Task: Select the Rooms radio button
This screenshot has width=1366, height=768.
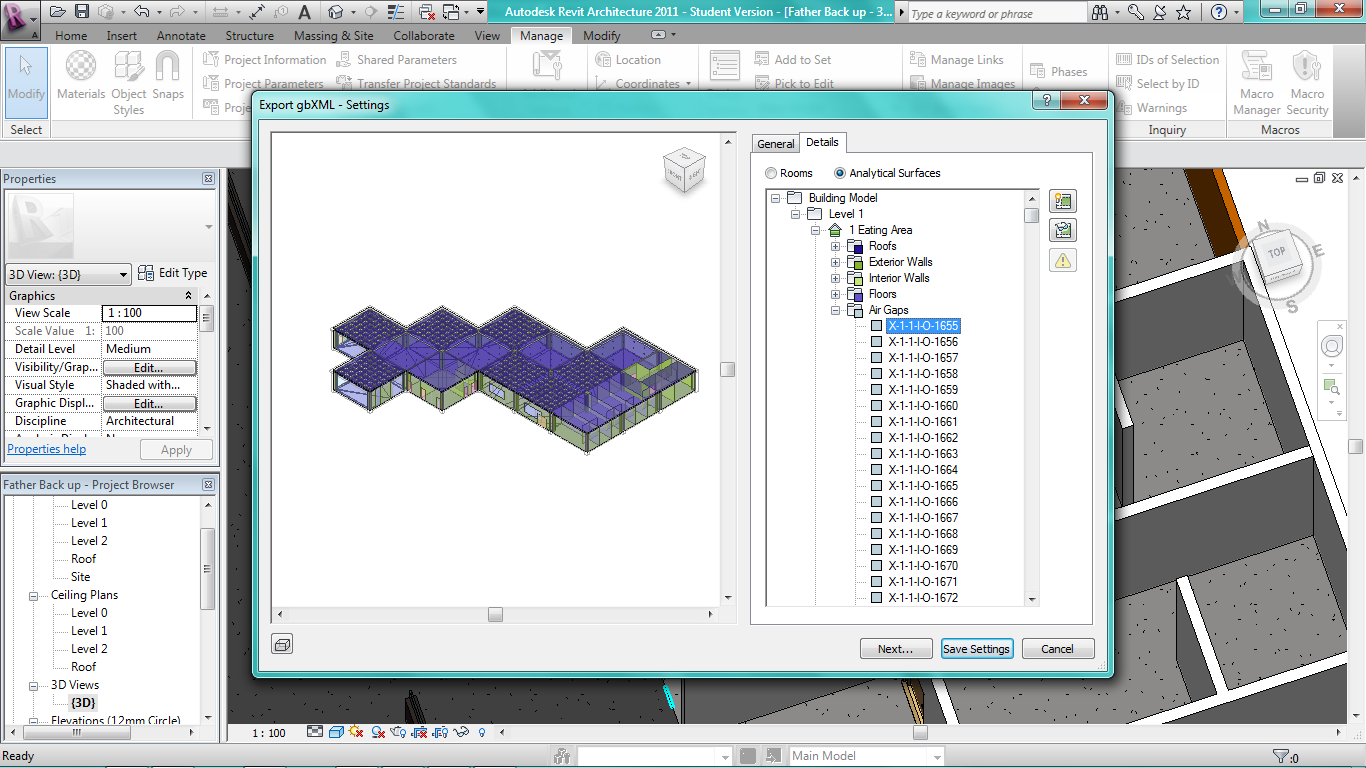Action: coord(772,173)
